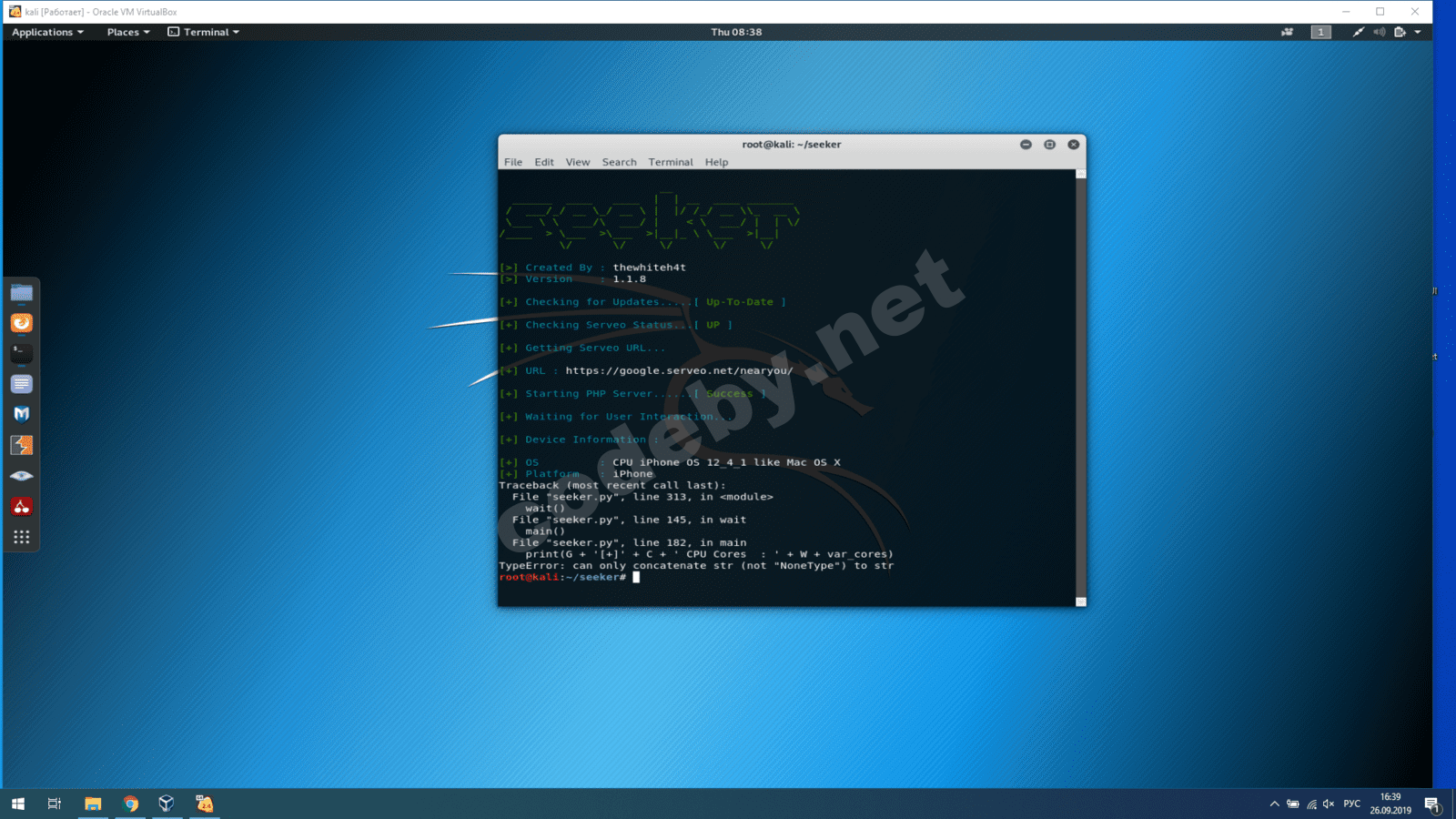
Task: Launch CherryTree from the Kali dock
Action: [x=22, y=506]
